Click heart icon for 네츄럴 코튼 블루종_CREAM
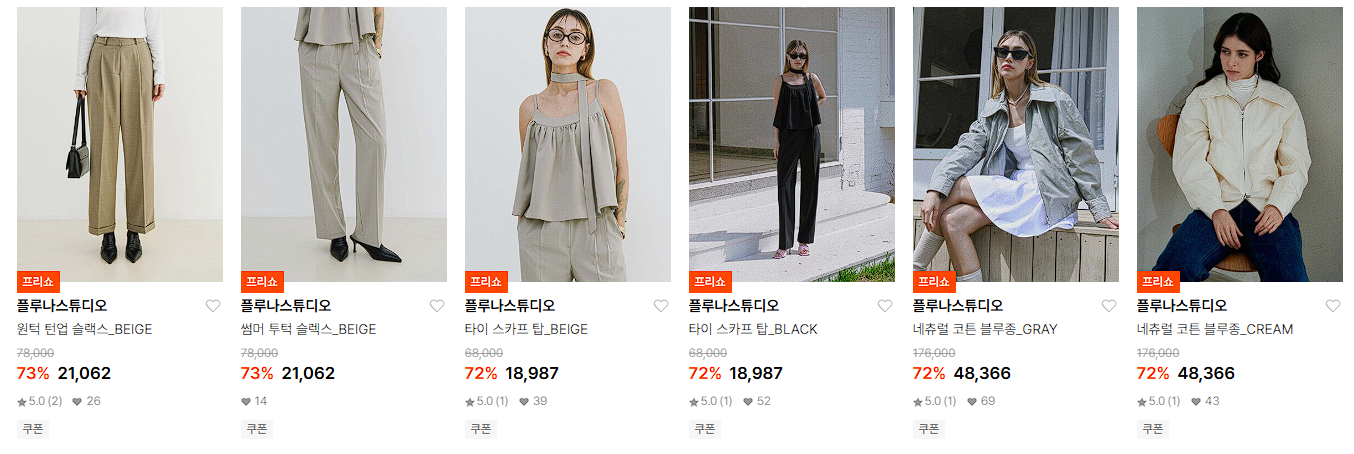Screen dimensions: 1354x454 pos(1333,306)
